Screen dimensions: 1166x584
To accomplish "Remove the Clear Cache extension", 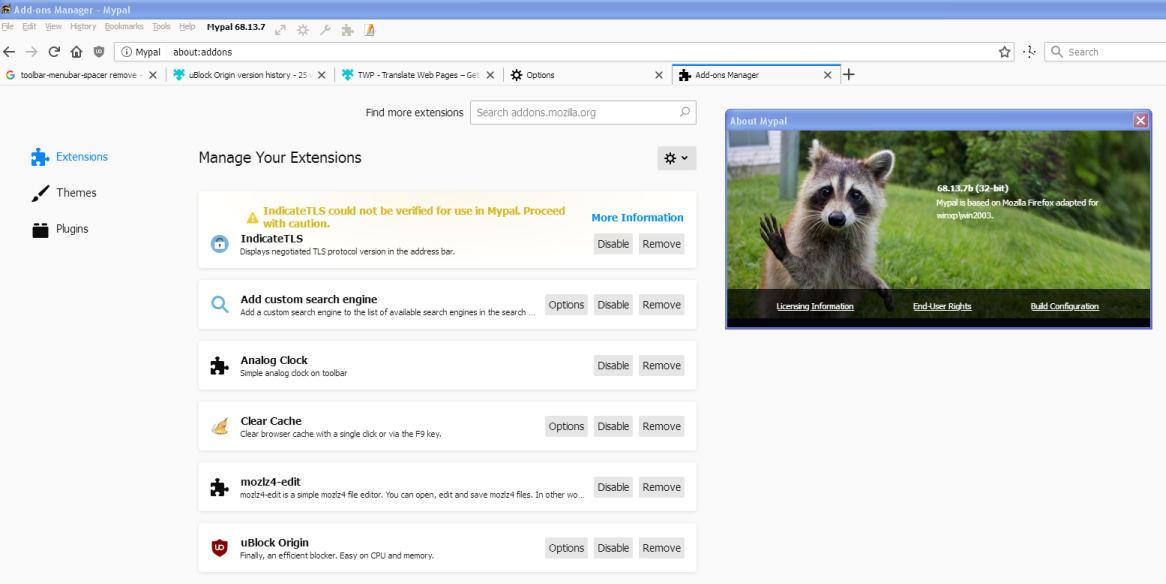I will tap(662, 426).
